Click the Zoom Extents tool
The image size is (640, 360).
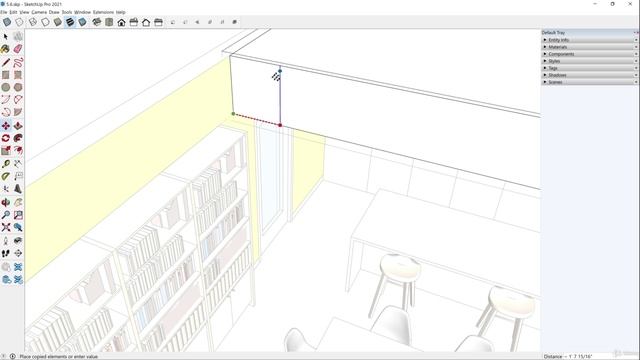[6, 227]
